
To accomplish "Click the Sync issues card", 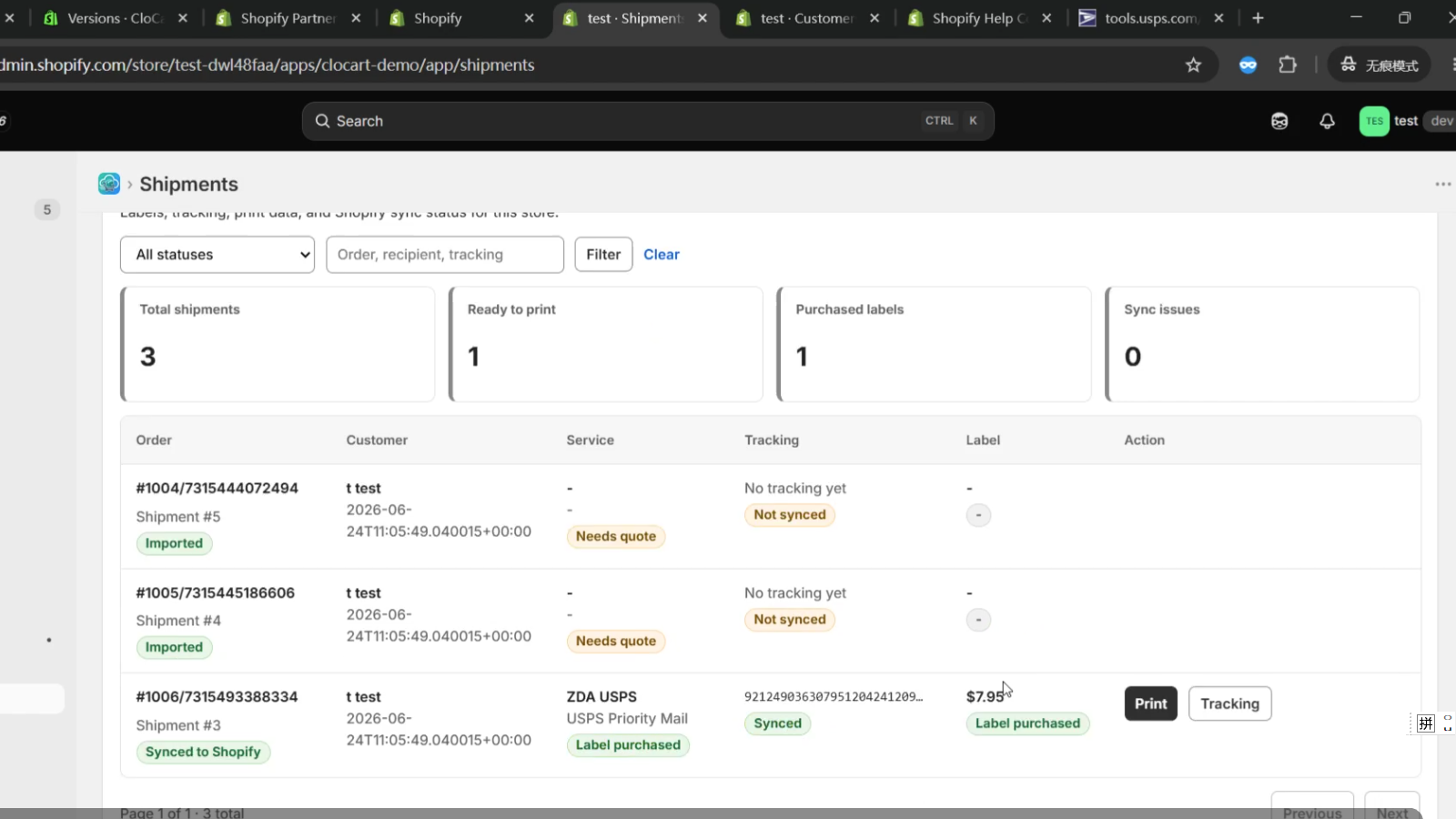I will point(1262,344).
